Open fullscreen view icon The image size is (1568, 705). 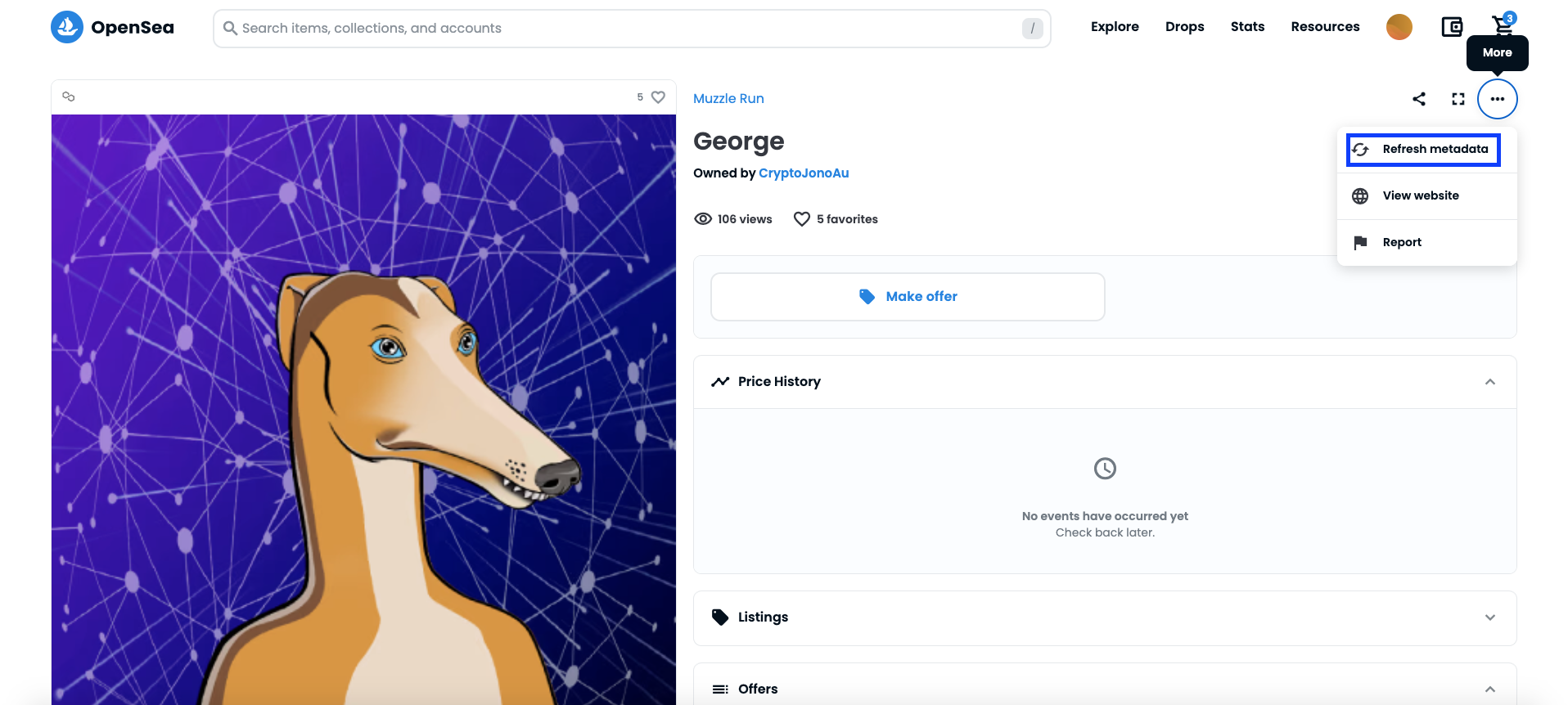click(x=1458, y=99)
